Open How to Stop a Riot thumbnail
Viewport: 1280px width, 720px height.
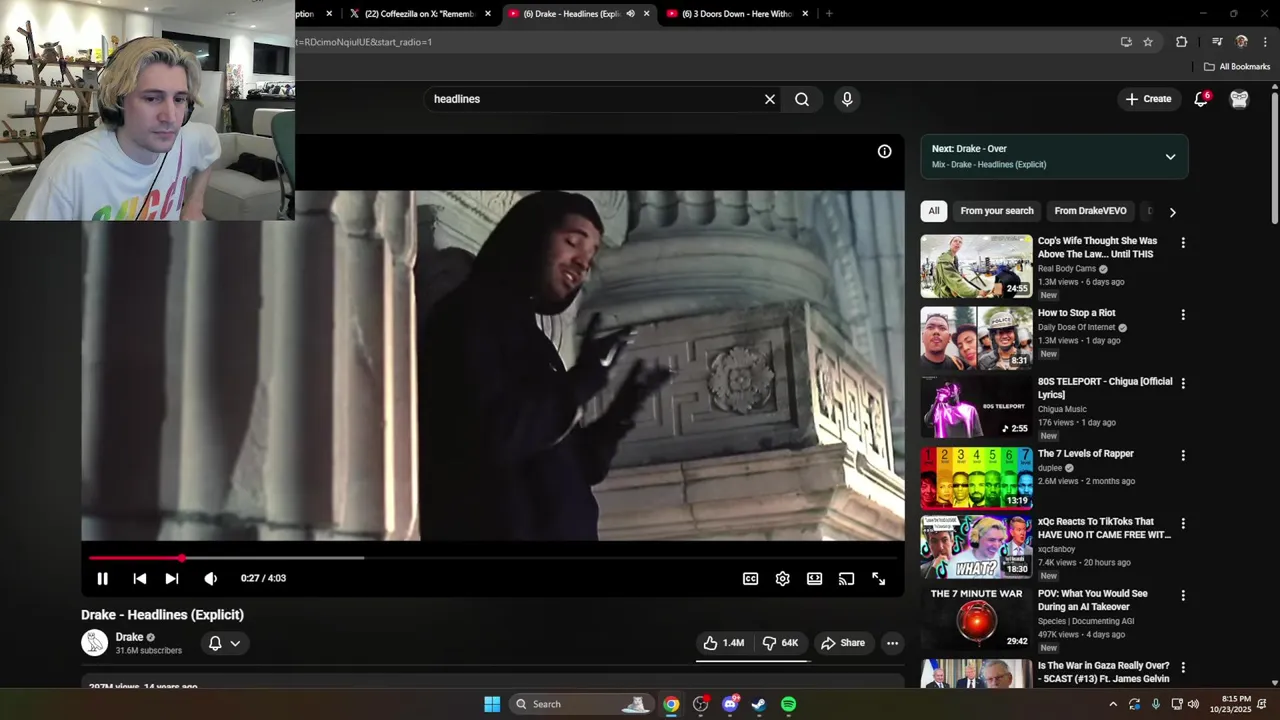(x=976, y=338)
